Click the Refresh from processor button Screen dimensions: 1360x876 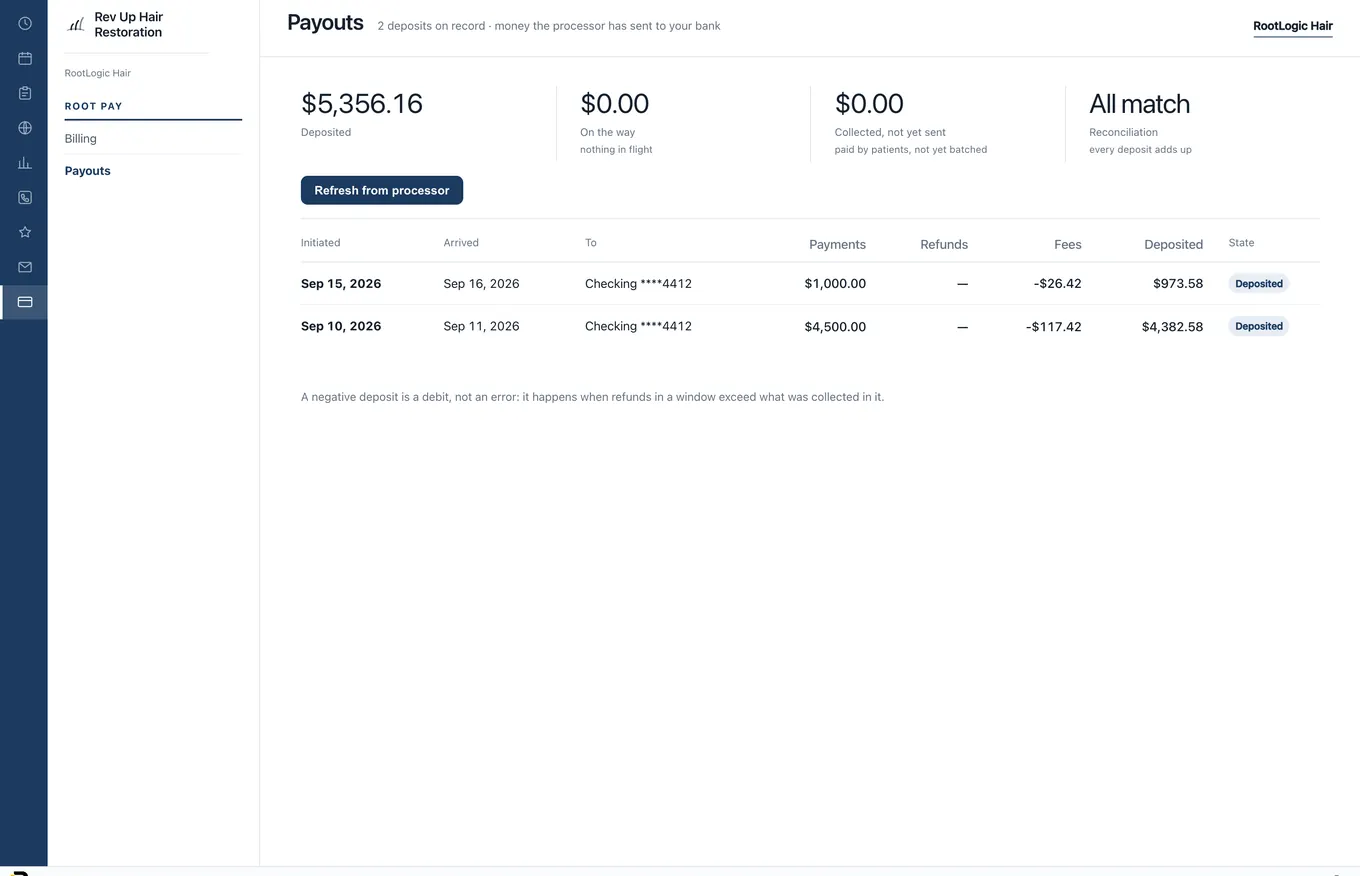pos(382,190)
